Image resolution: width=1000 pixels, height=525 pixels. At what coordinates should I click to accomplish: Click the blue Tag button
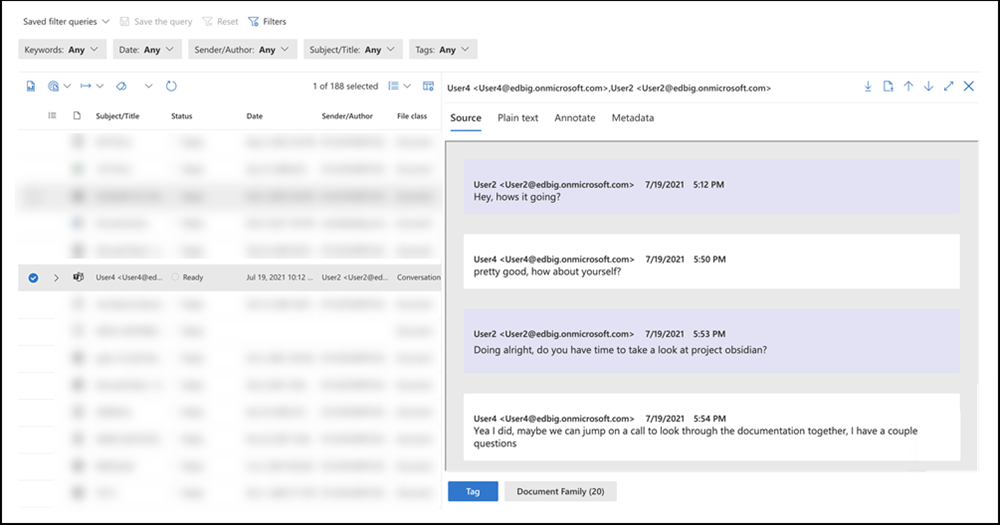[x=472, y=491]
